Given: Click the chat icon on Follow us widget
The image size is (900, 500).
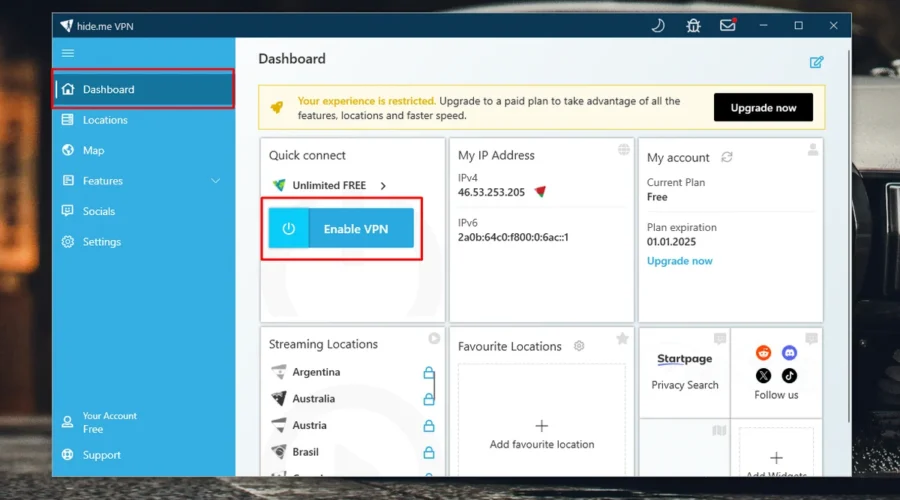Looking at the screenshot, I should pyautogui.click(x=811, y=339).
